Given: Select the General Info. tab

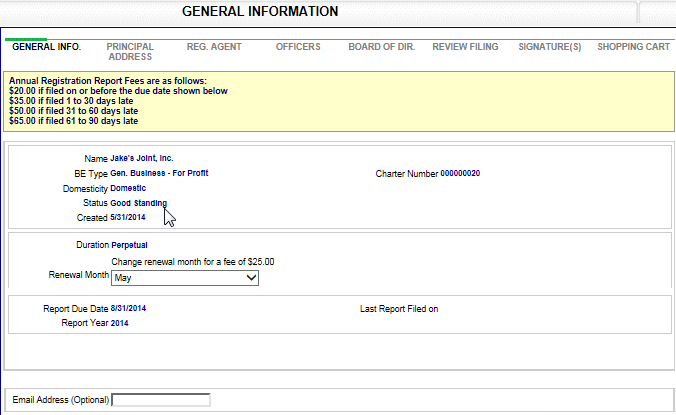Looking at the screenshot, I should pyautogui.click(x=45, y=46).
